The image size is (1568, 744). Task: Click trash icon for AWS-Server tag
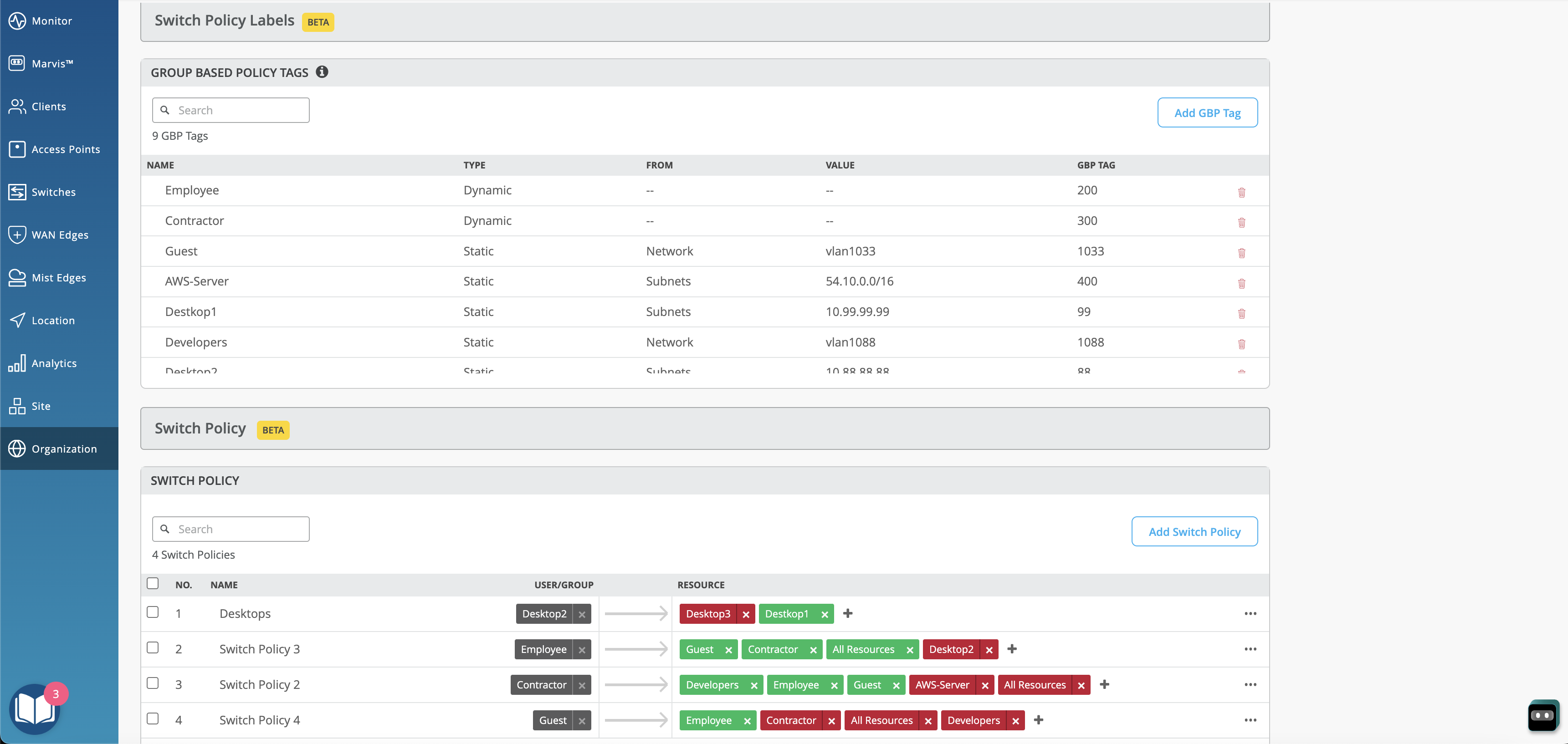(x=1241, y=284)
